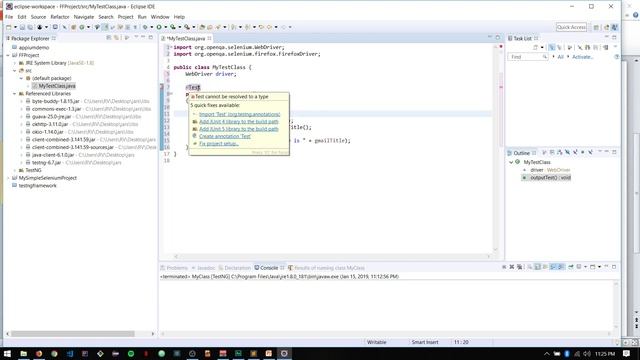Open the Window menu

160,17
